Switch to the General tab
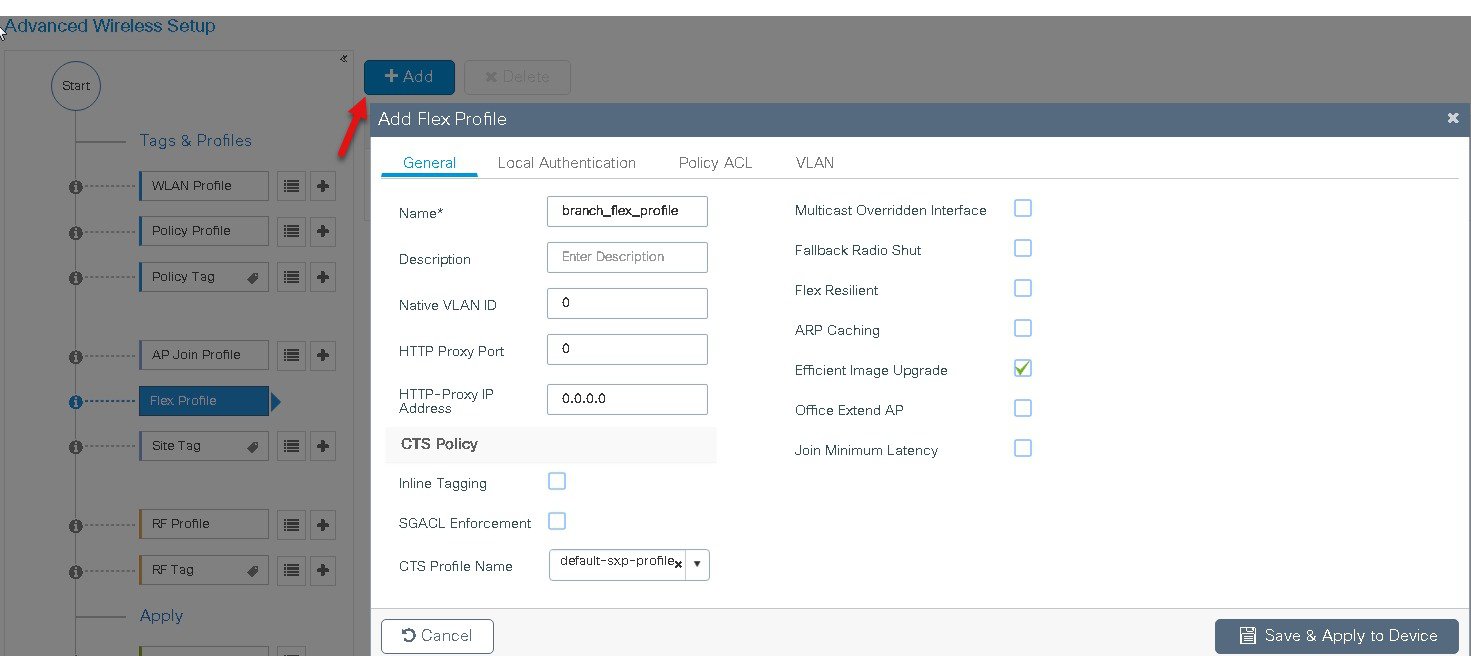The image size is (1471, 656). 429,163
